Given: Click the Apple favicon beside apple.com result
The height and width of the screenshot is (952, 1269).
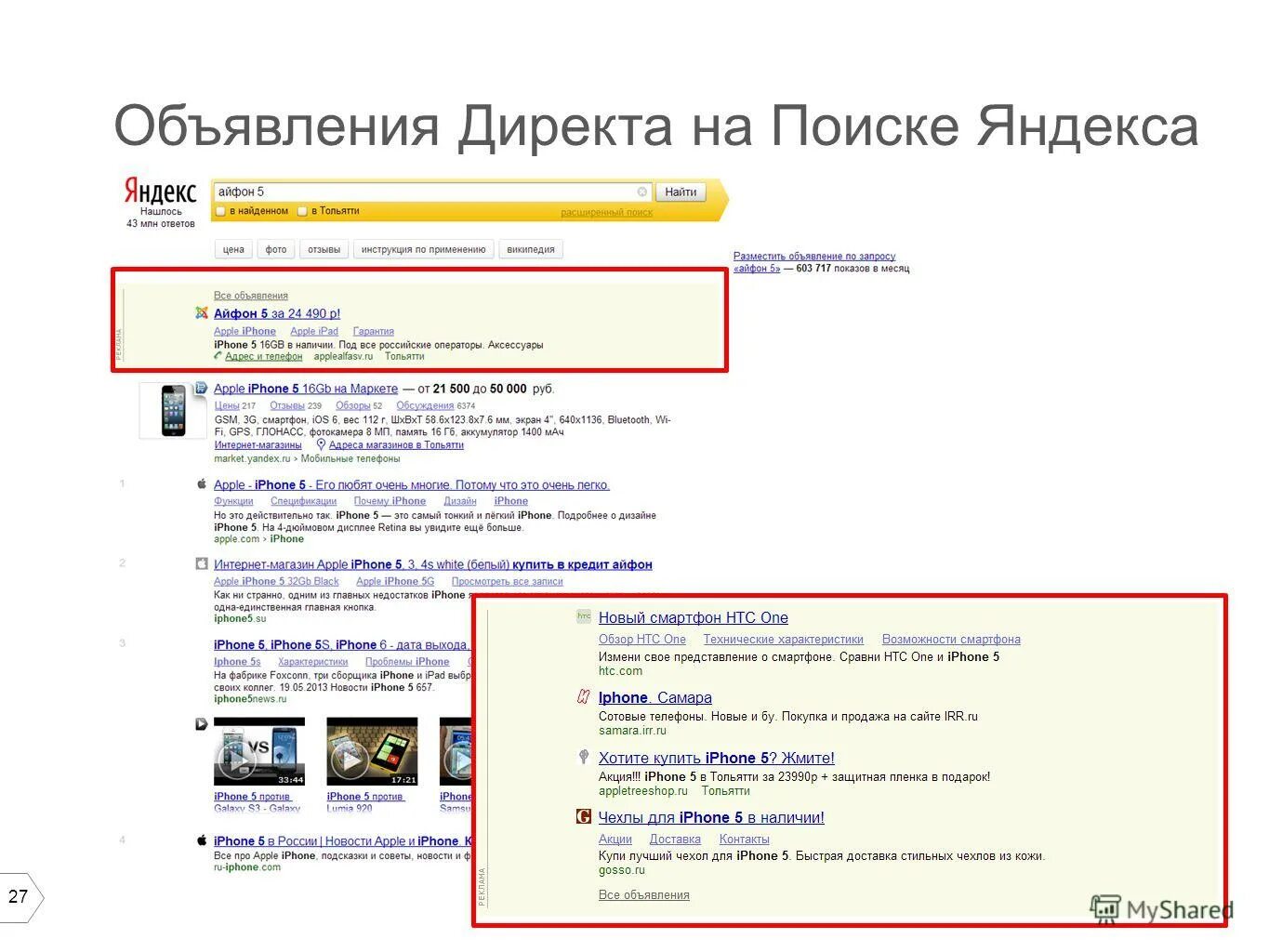Looking at the screenshot, I should [x=202, y=484].
